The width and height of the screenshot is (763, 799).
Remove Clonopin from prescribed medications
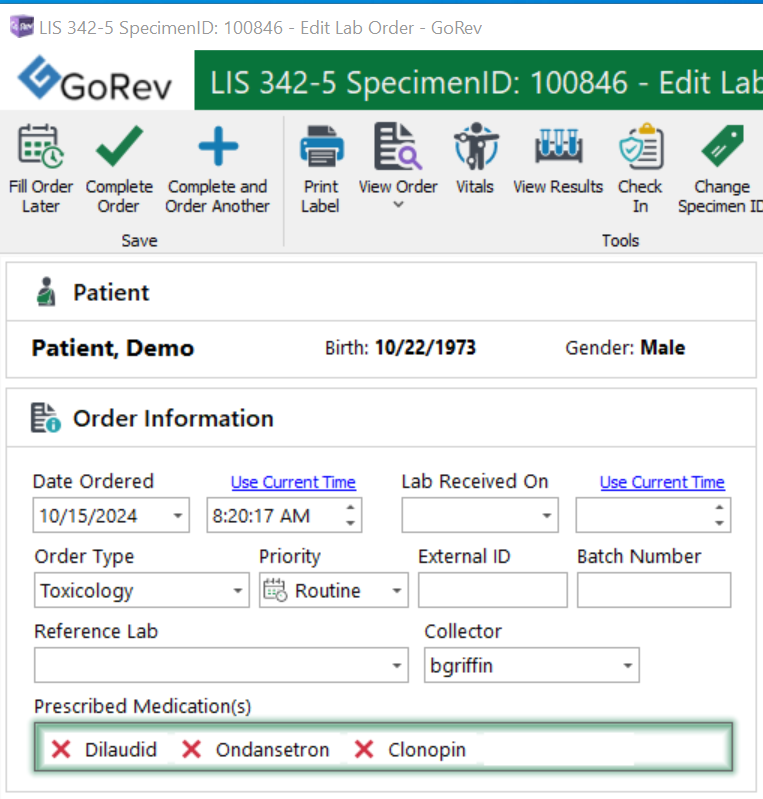pyautogui.click(x=364, y=750)
